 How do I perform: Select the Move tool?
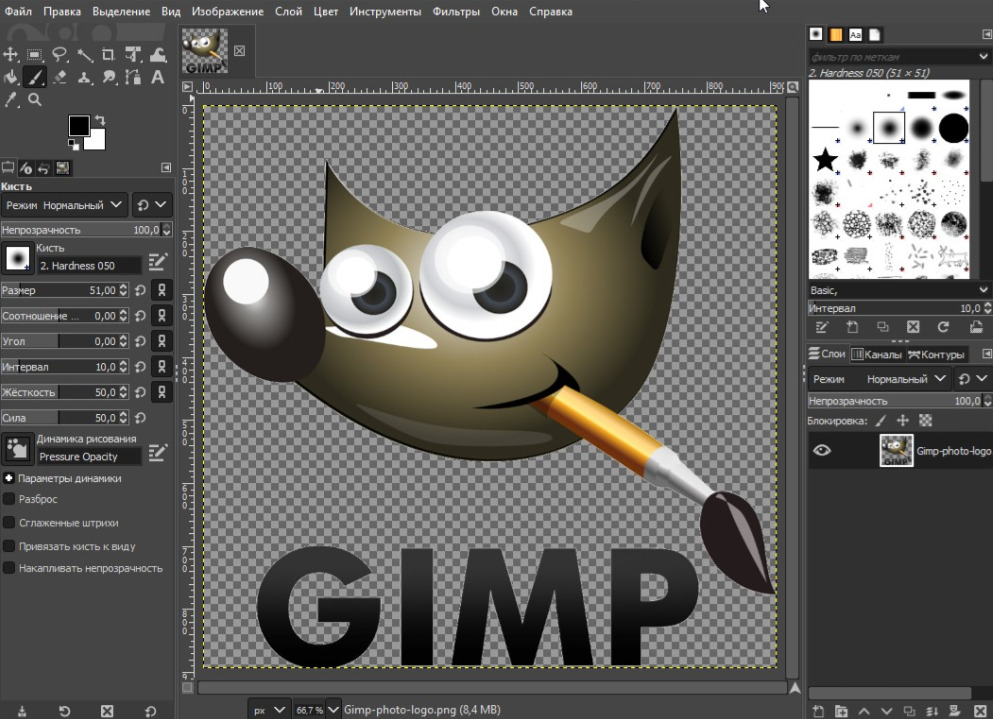(x=12, y=55)
